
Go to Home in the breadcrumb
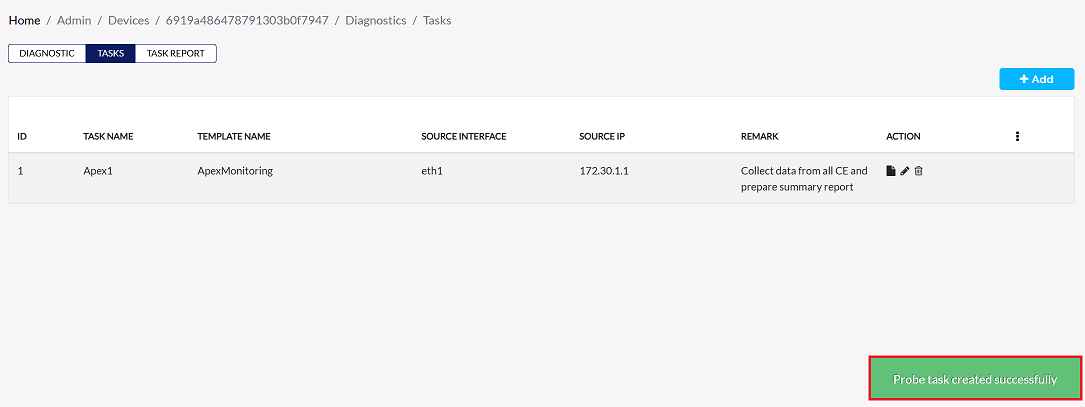pos(25,20)
